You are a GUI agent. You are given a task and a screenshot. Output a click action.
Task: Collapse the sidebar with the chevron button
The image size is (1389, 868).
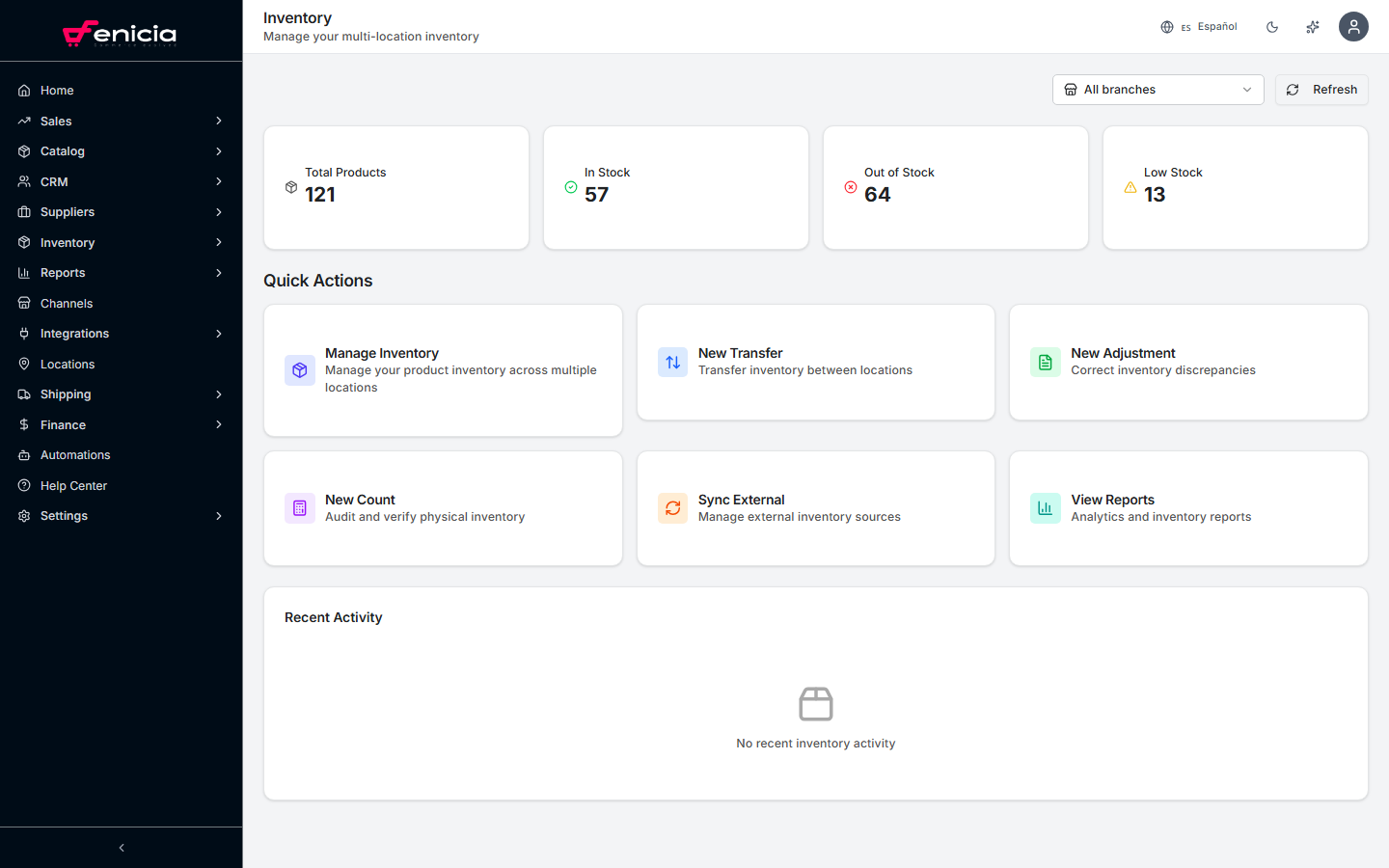click(121, 847)
